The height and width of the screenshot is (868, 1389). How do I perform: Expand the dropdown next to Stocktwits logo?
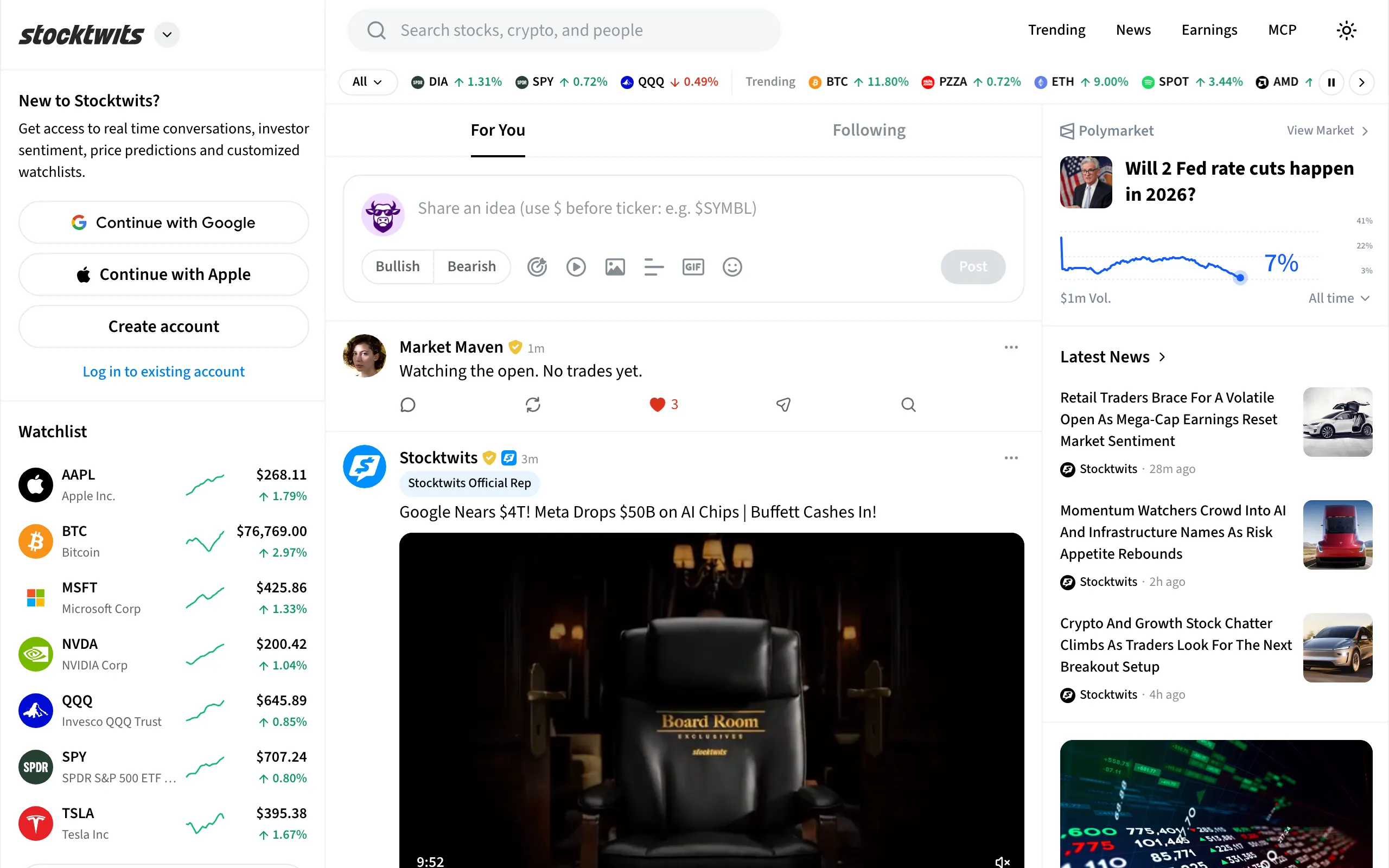(x=167, y=34)
